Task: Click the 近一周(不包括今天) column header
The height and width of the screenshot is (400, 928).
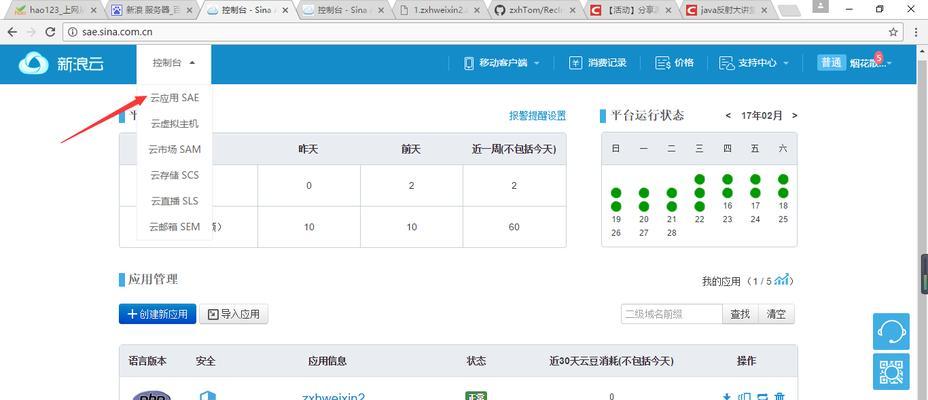Action: coord(514,149)
